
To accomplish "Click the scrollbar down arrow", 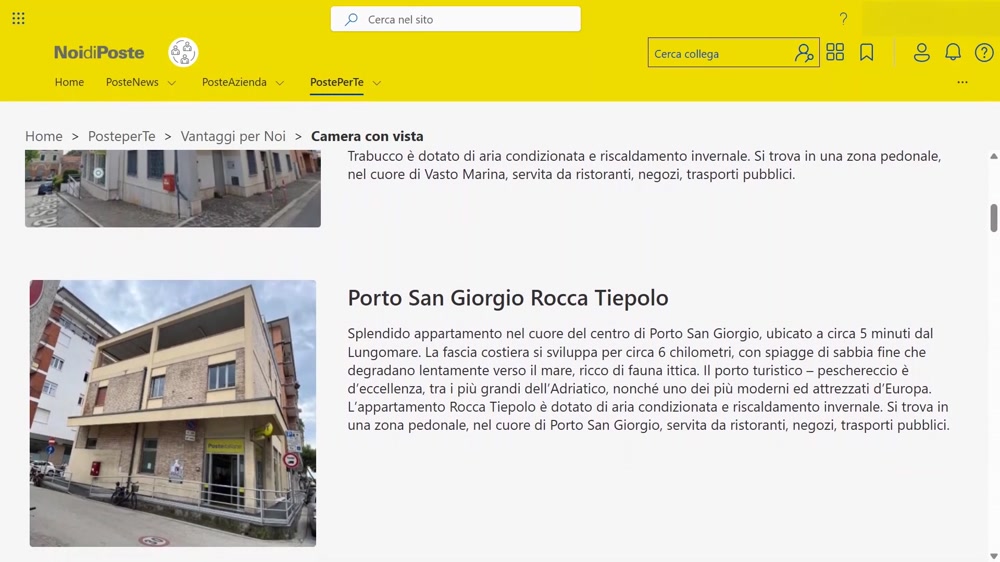I will (994, 556).
